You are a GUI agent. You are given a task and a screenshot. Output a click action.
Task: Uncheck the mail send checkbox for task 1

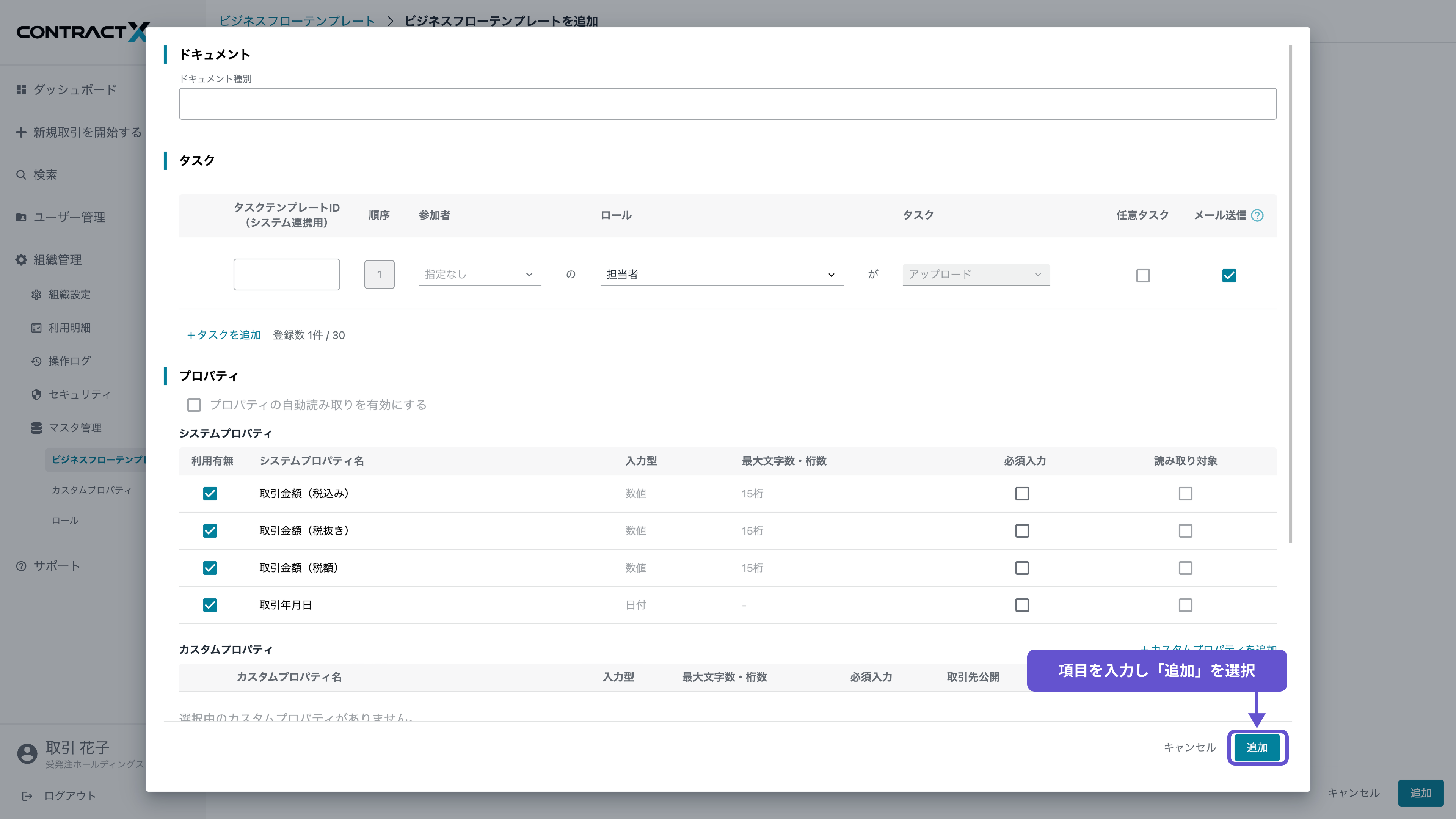[x=1229, y=275]
